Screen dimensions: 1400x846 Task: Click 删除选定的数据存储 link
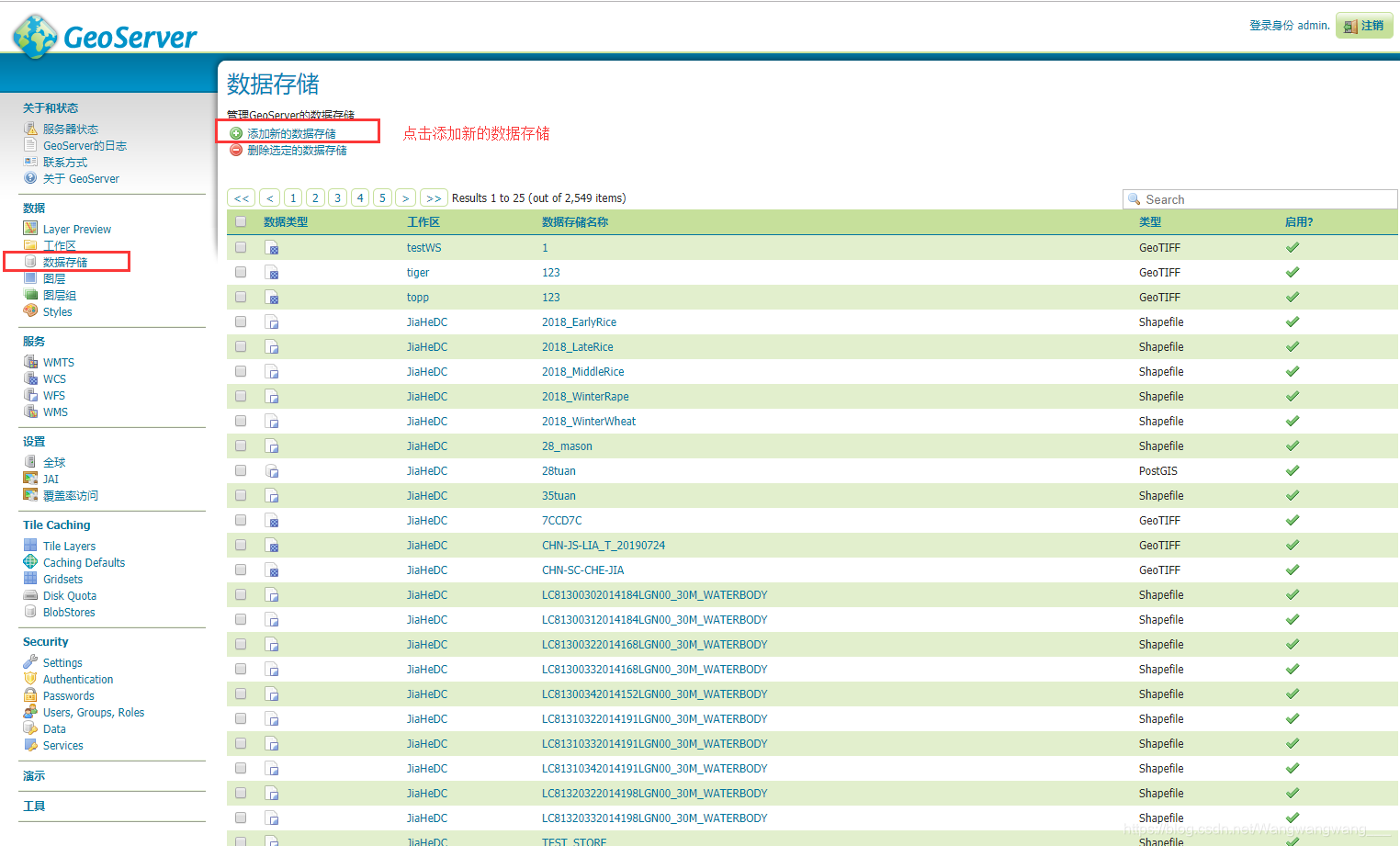297,151
